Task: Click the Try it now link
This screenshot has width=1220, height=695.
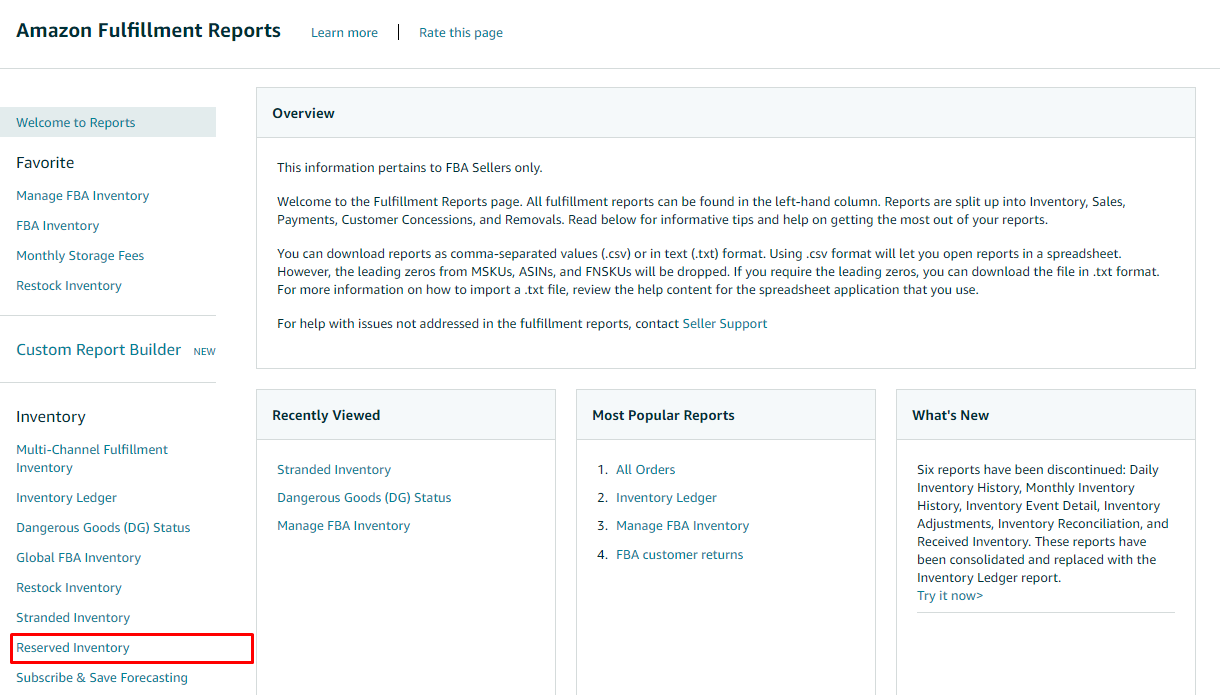Action: pos(950,596)
